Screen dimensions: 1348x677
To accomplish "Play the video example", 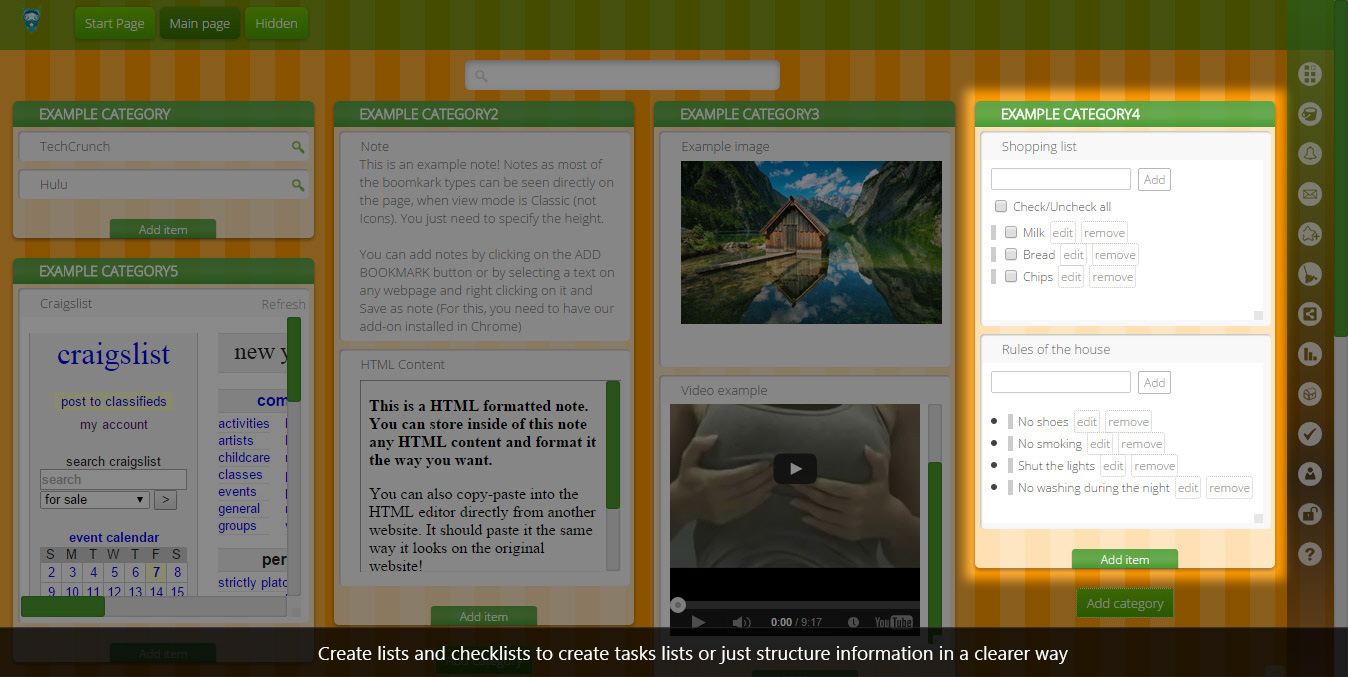I will click(795, 468).
